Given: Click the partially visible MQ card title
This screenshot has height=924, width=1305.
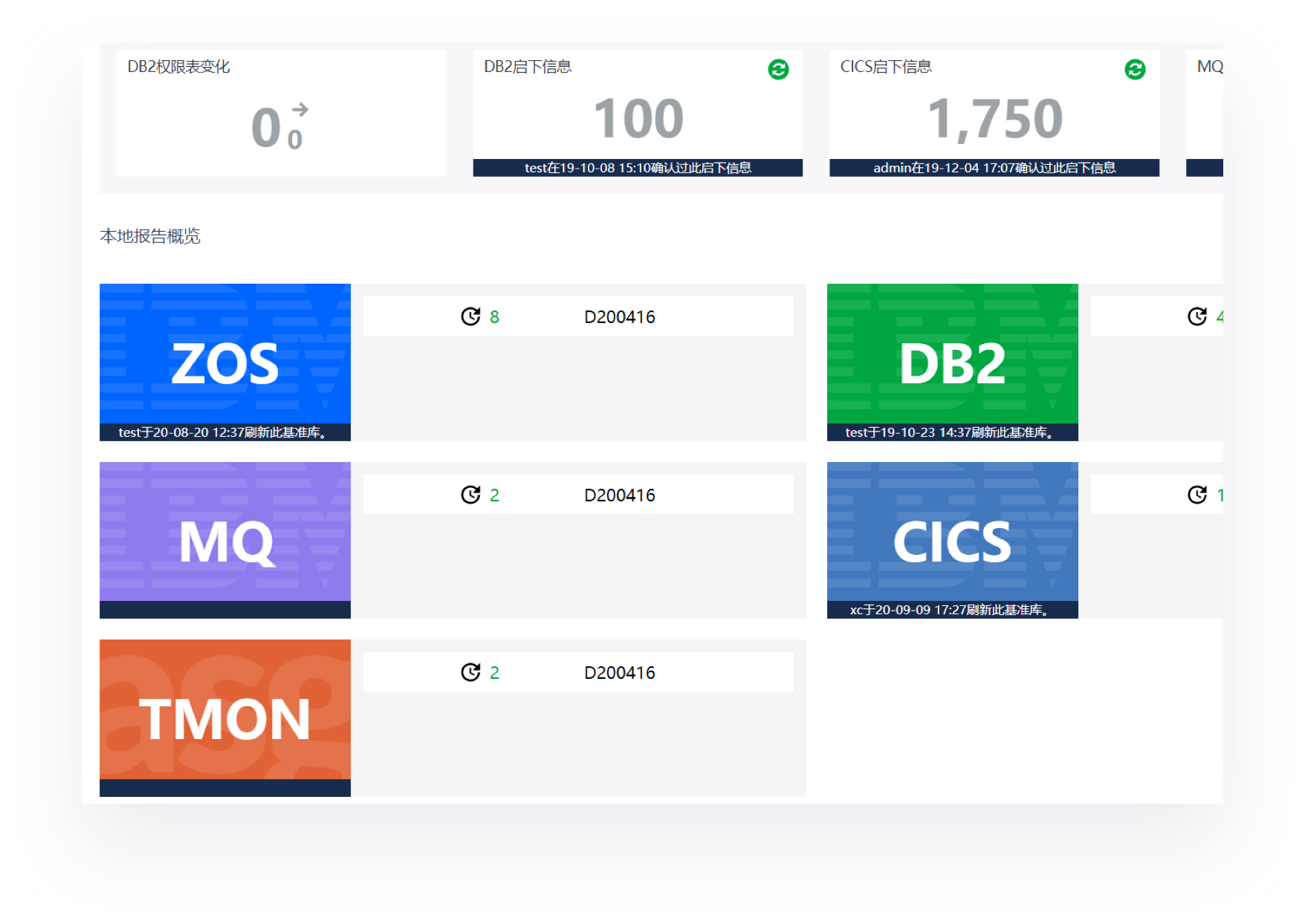Looking at the screenshot, I should [x=1210, y=67].
